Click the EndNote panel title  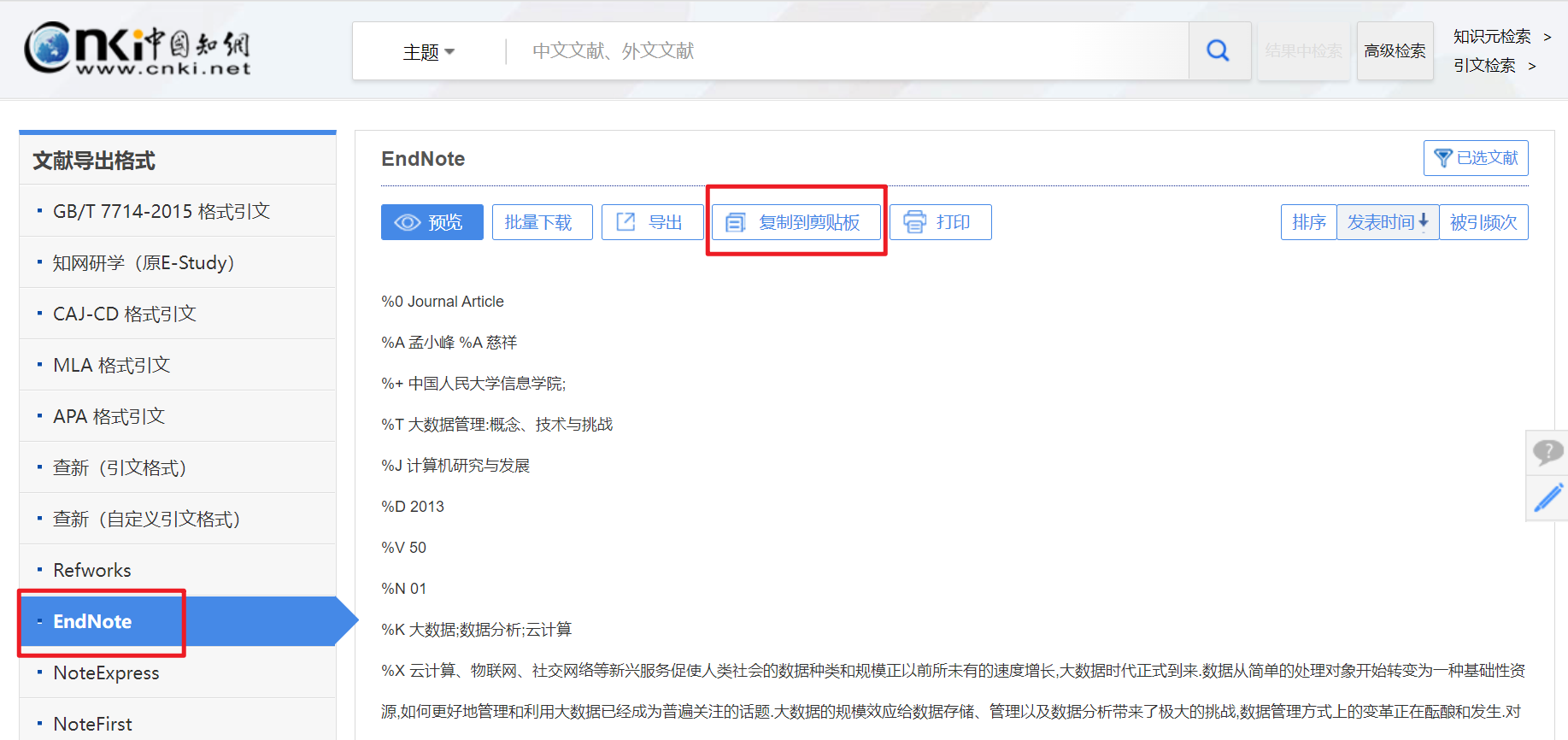(x=423, y=159)
